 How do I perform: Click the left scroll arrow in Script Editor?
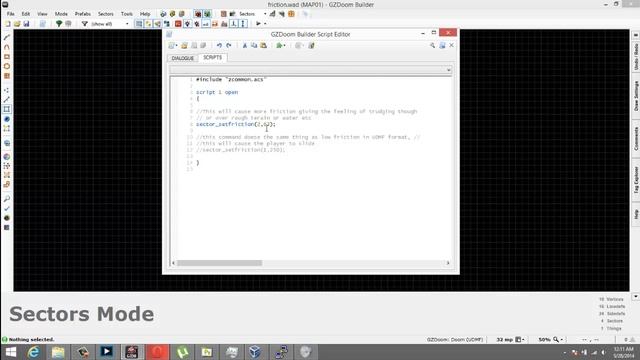coord(173,263)
